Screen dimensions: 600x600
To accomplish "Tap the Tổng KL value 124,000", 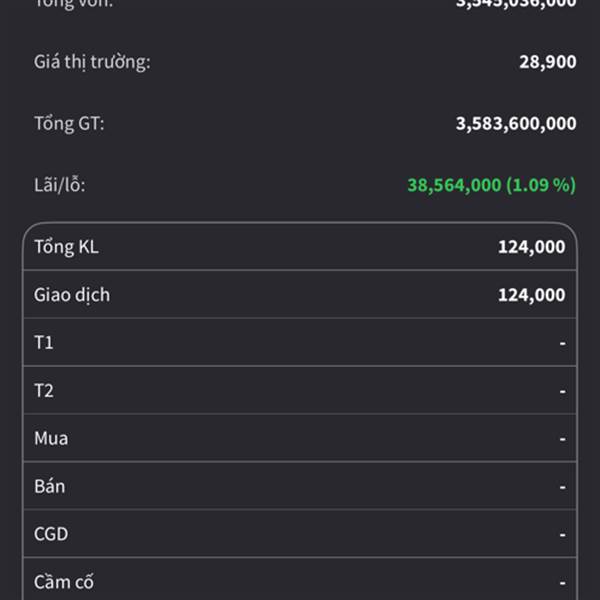I will click(x=531, y=247).
